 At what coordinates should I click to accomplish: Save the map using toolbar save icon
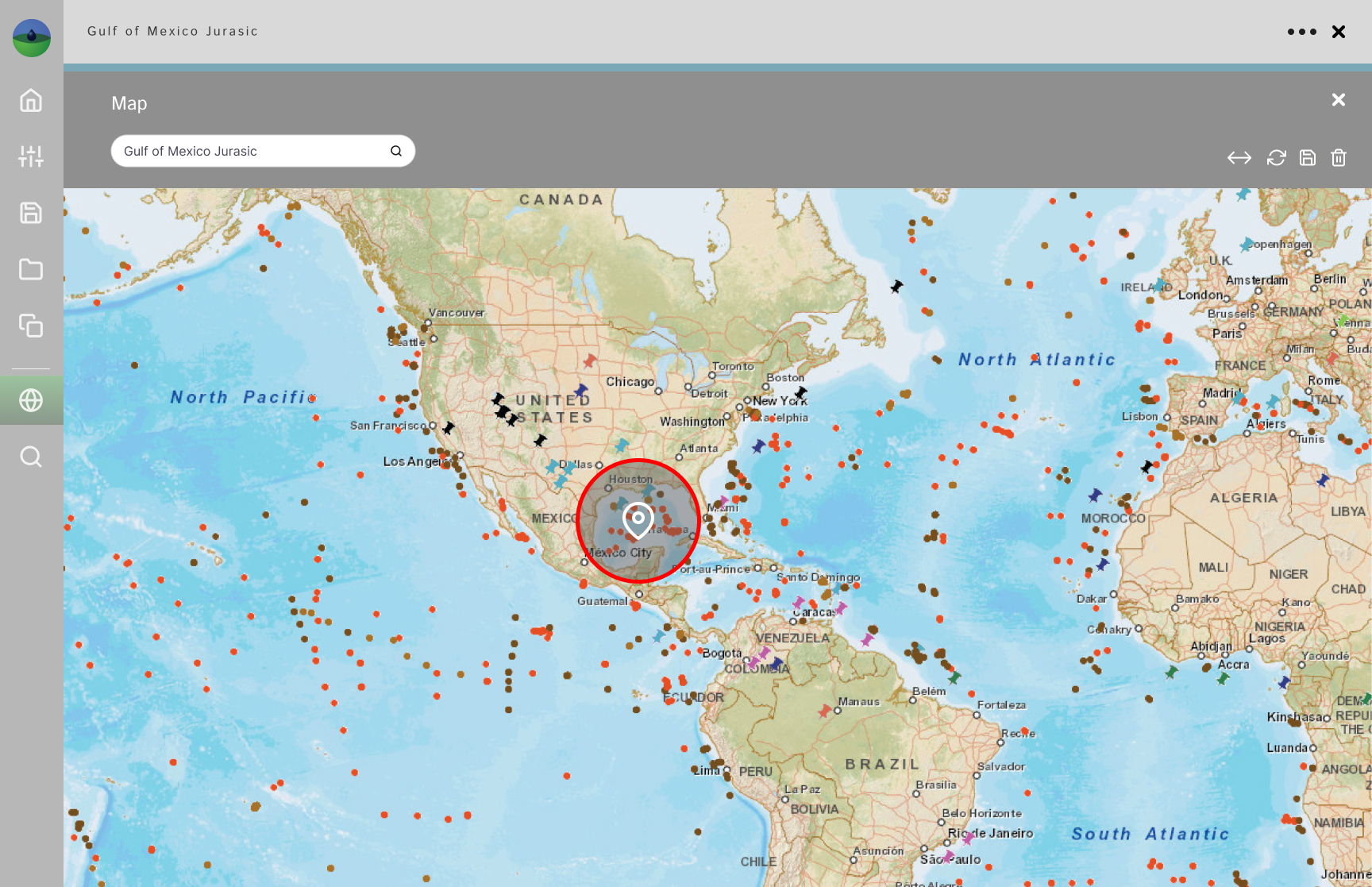(1307, 158)
